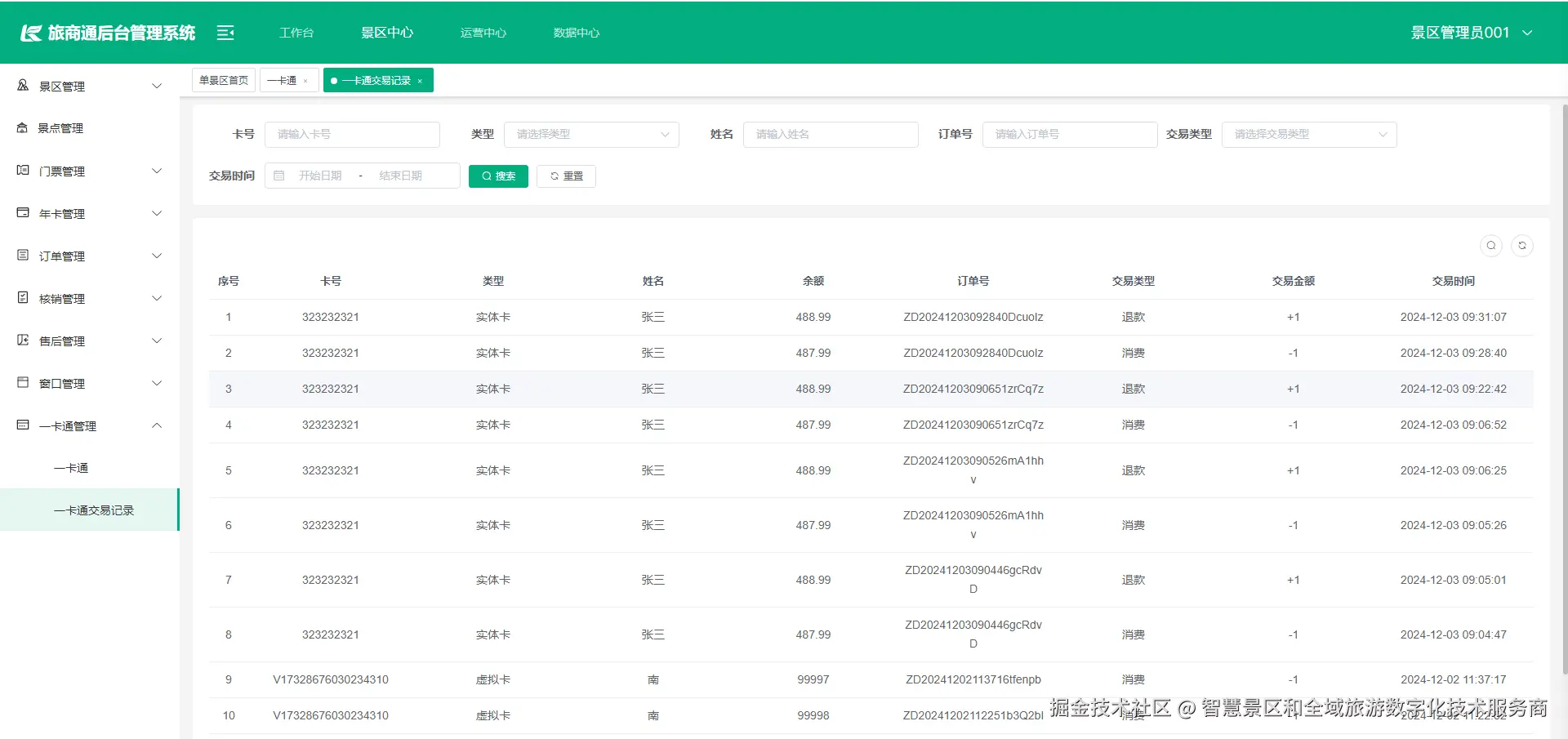Click the green 搜索 button
Image resolution: width=1568 pixels, height=739 pixels.
point(498,176)
